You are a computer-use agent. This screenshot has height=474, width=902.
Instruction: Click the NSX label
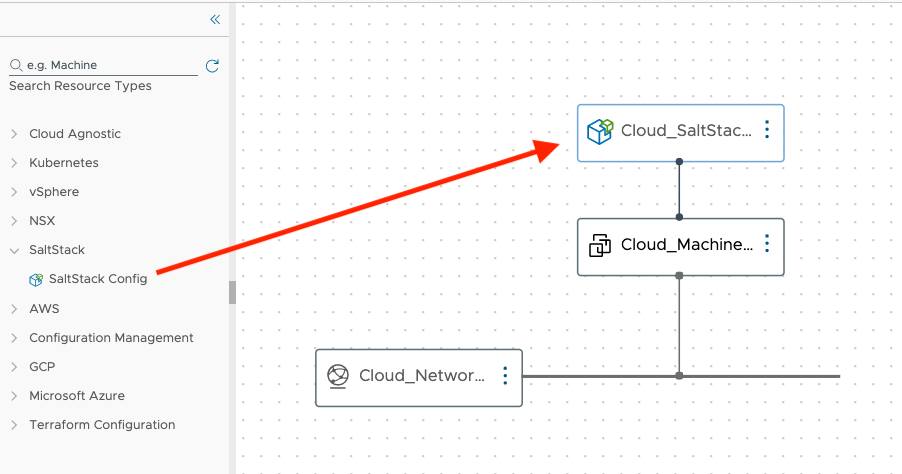pyautogui.click(x=42, y=221)
